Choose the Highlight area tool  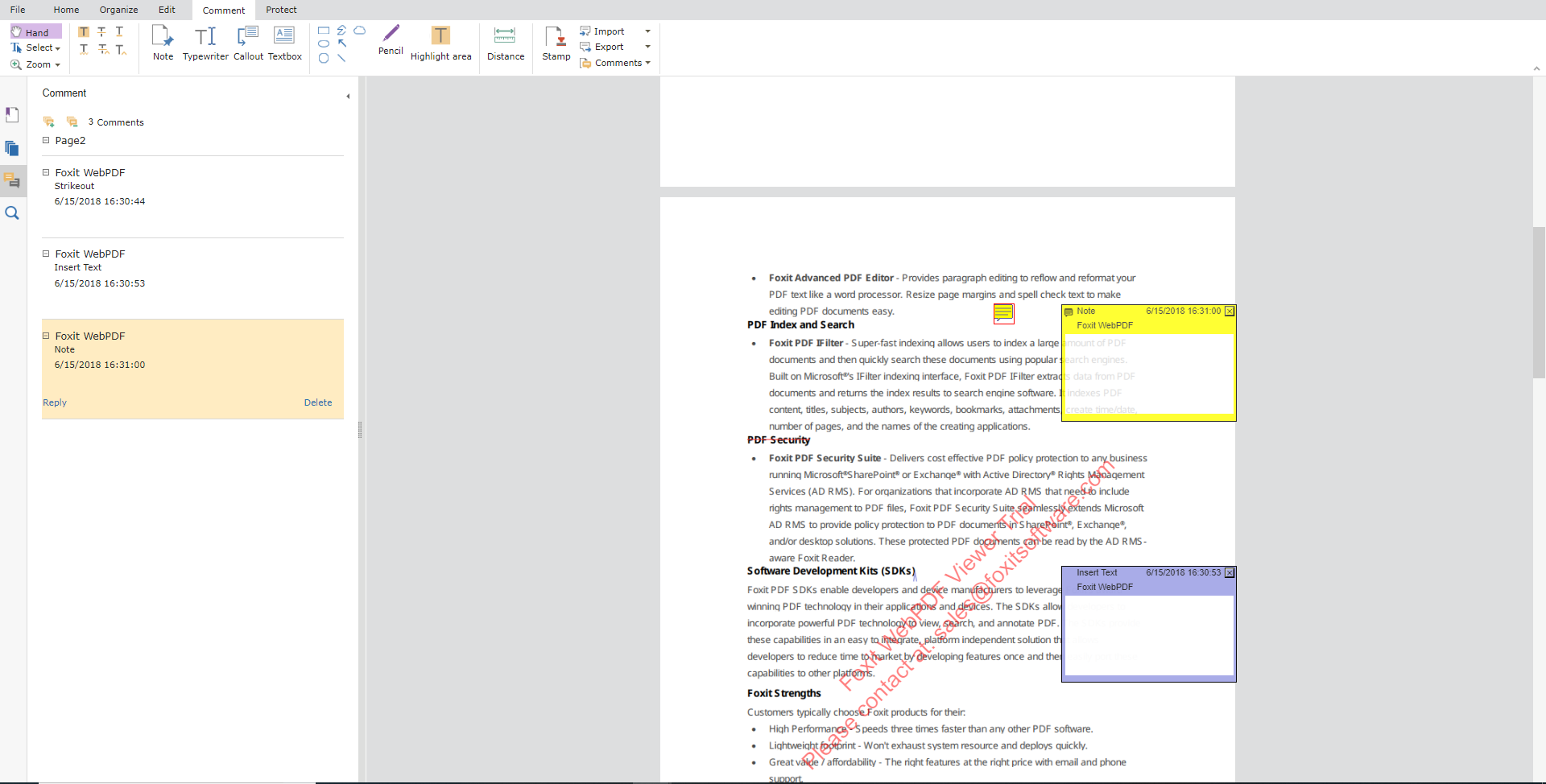[x=440, y=43]
